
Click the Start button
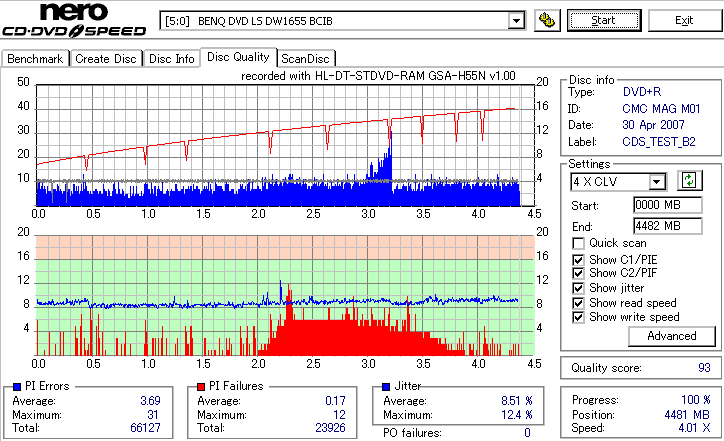coord(604,21)
